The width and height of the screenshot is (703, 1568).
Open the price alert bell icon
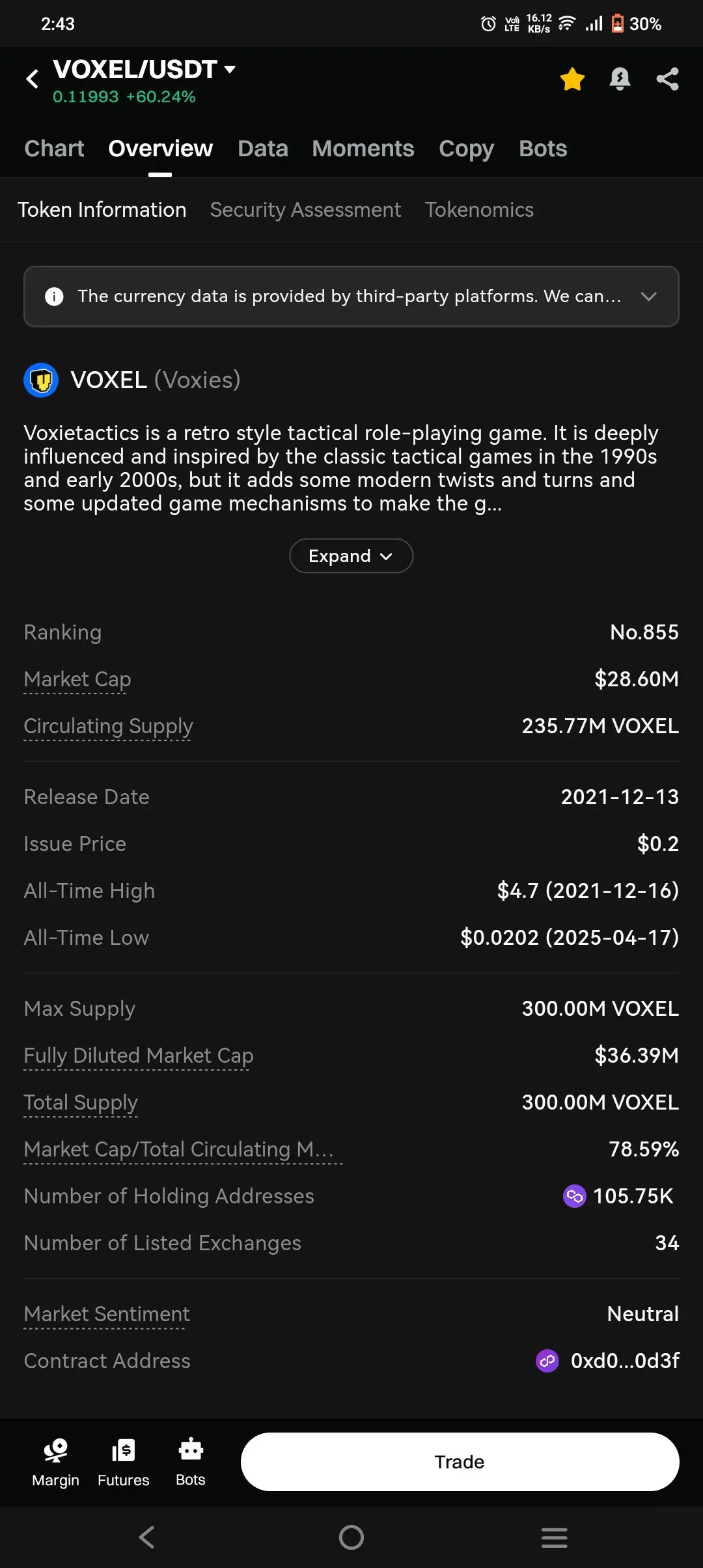(620, 79)
